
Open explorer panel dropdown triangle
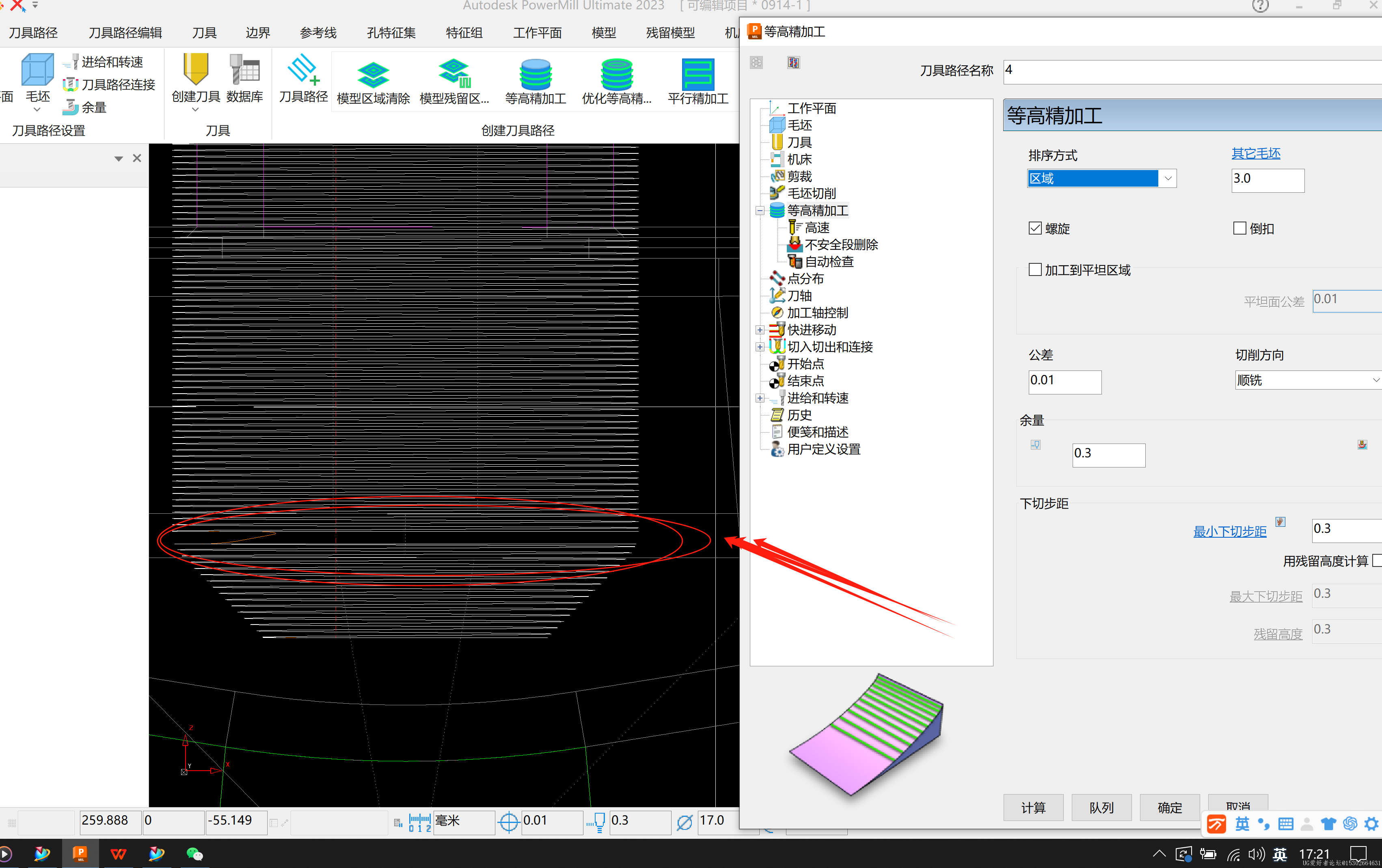click(118, 158)
